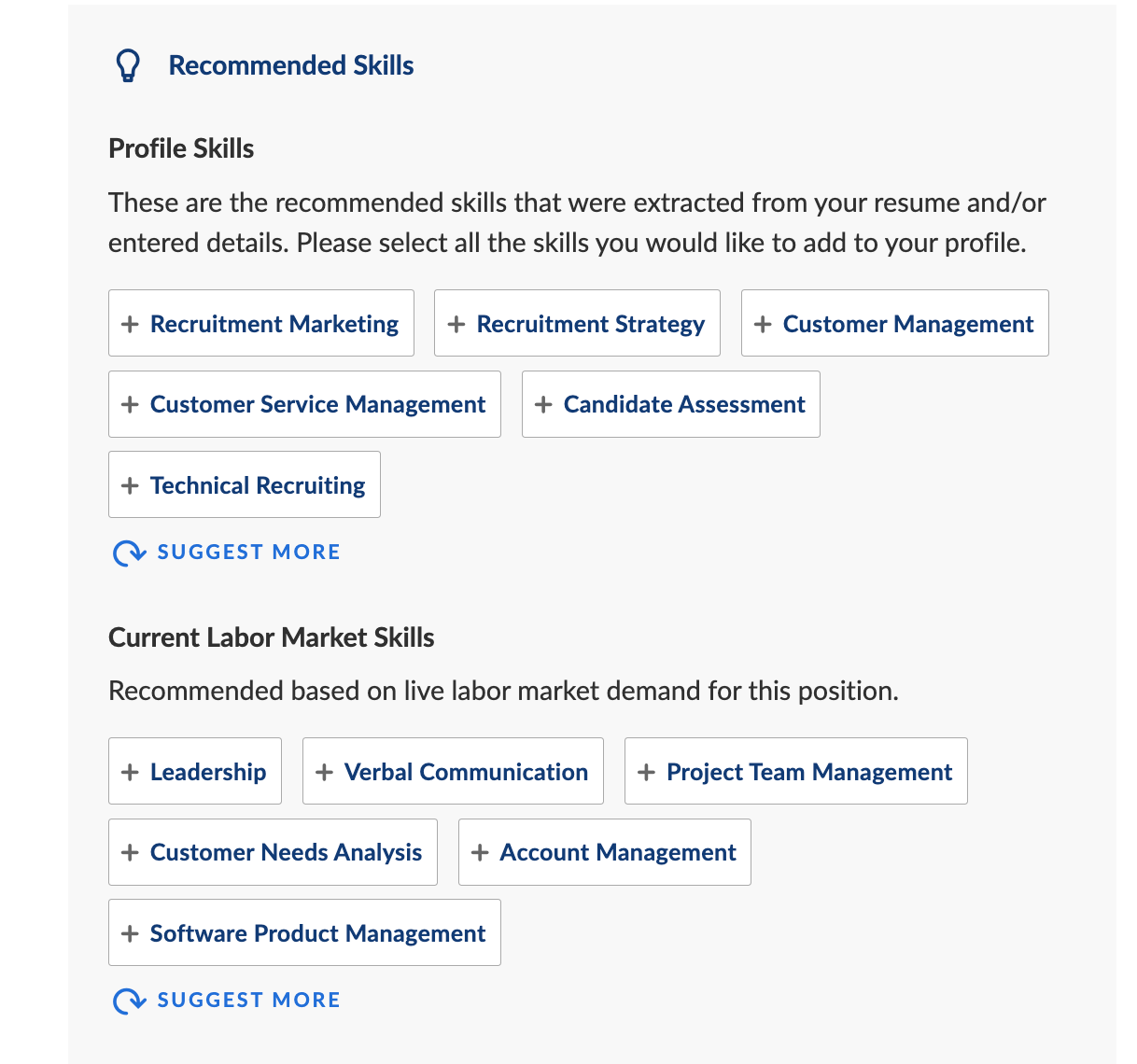Select the Technical Recruiting skill chip
Viewport: 1137px width, 1064px height.
coord(245,484)
